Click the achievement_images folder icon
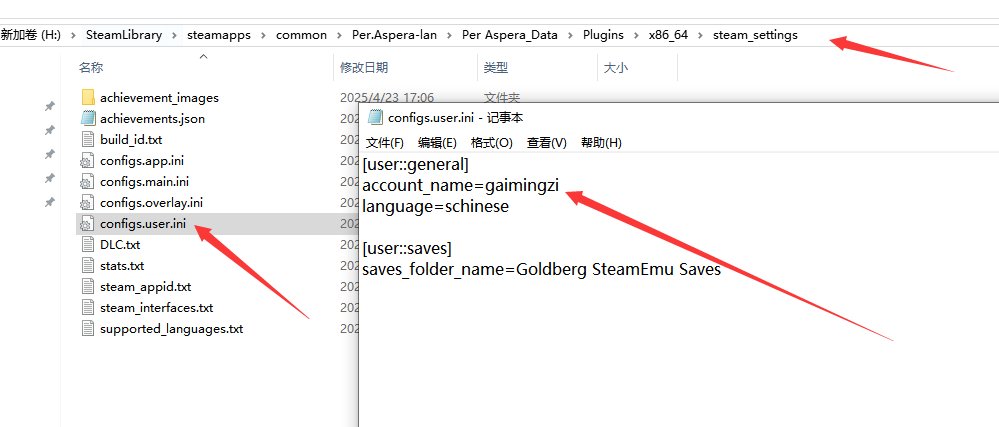Screen dimensions: 999x427 coord(86,98)
